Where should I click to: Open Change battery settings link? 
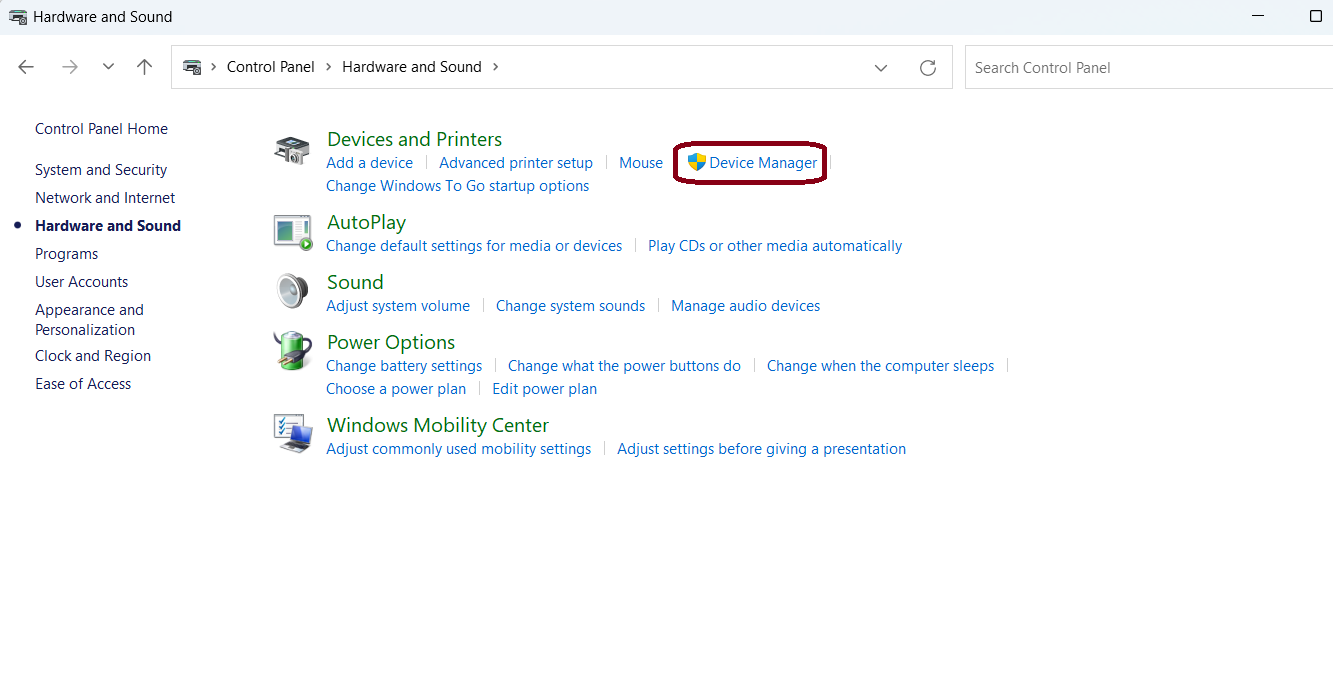point(404,366)
